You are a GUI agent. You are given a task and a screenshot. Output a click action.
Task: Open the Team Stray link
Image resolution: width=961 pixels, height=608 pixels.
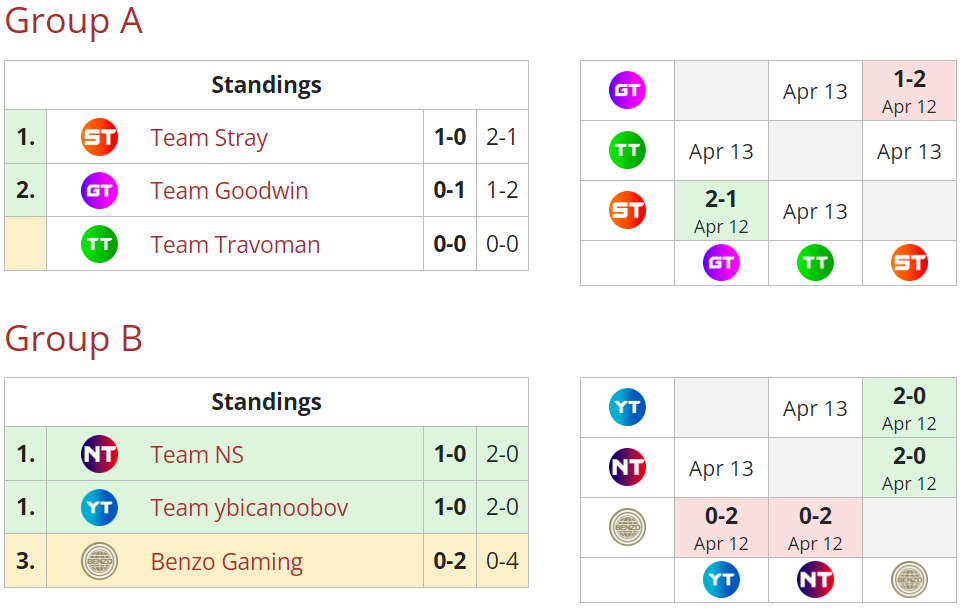[209, 137]
